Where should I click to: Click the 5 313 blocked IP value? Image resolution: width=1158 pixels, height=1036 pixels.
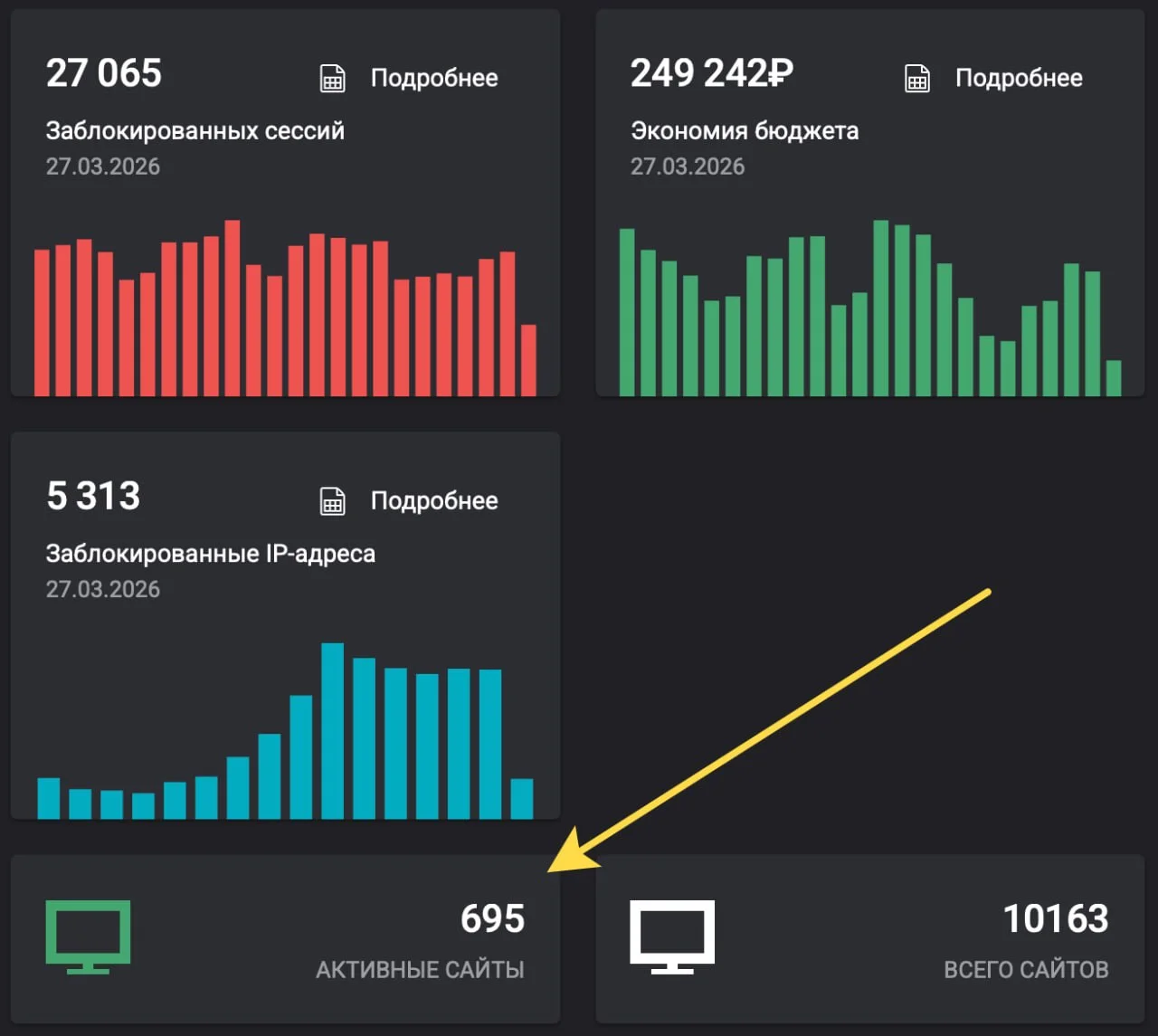[93, 496]
